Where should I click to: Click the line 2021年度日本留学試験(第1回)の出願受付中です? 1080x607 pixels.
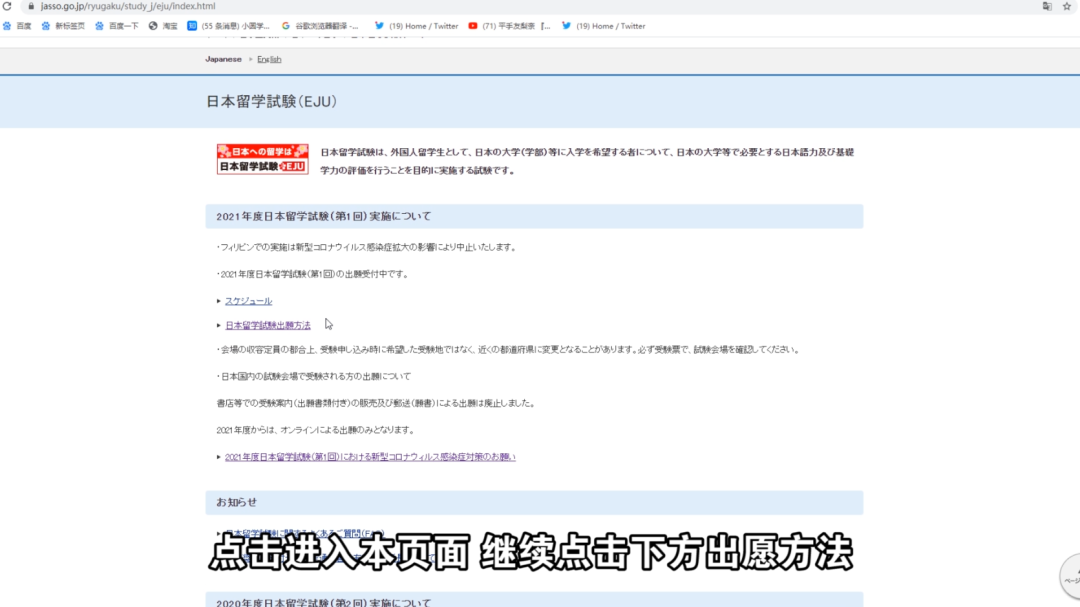pyautogui.click(x=313, y=274)
